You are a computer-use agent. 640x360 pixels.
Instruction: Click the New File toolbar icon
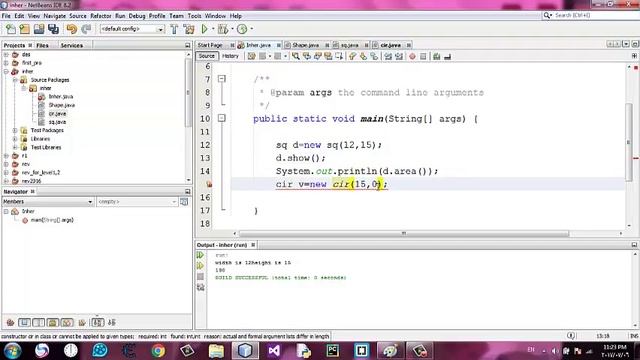point(11,29)
